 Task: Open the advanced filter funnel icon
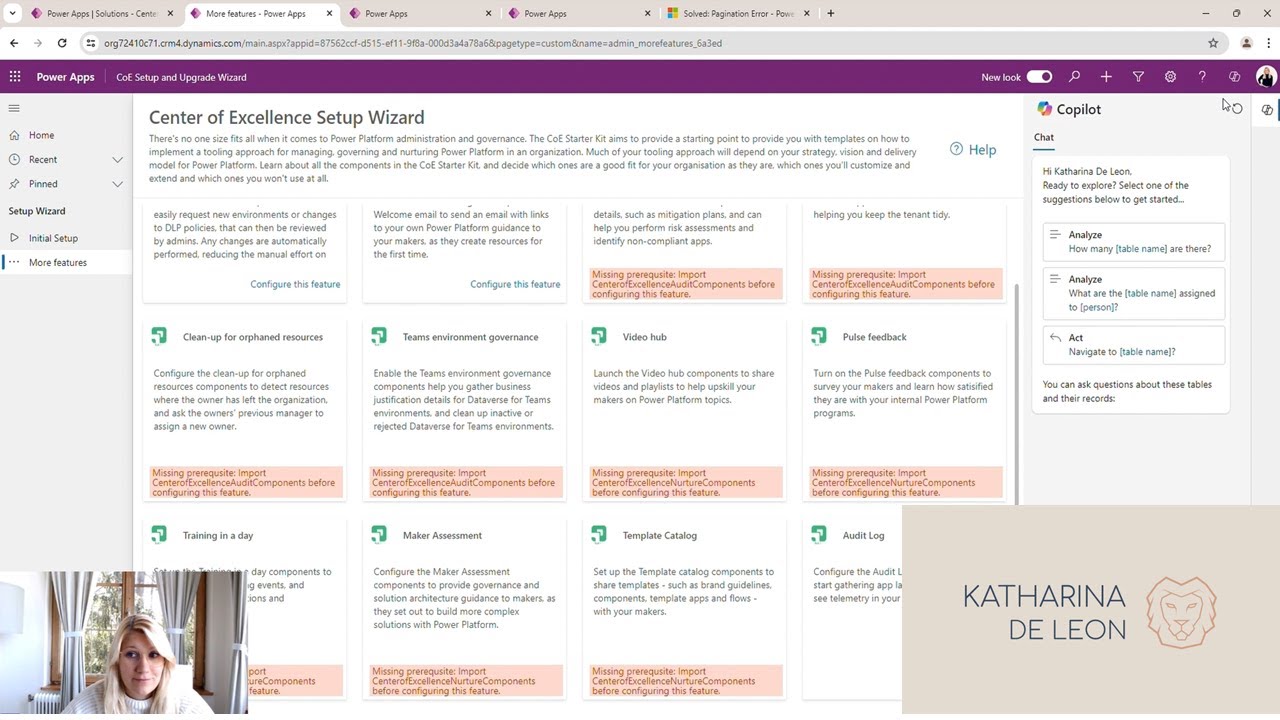1138,77
